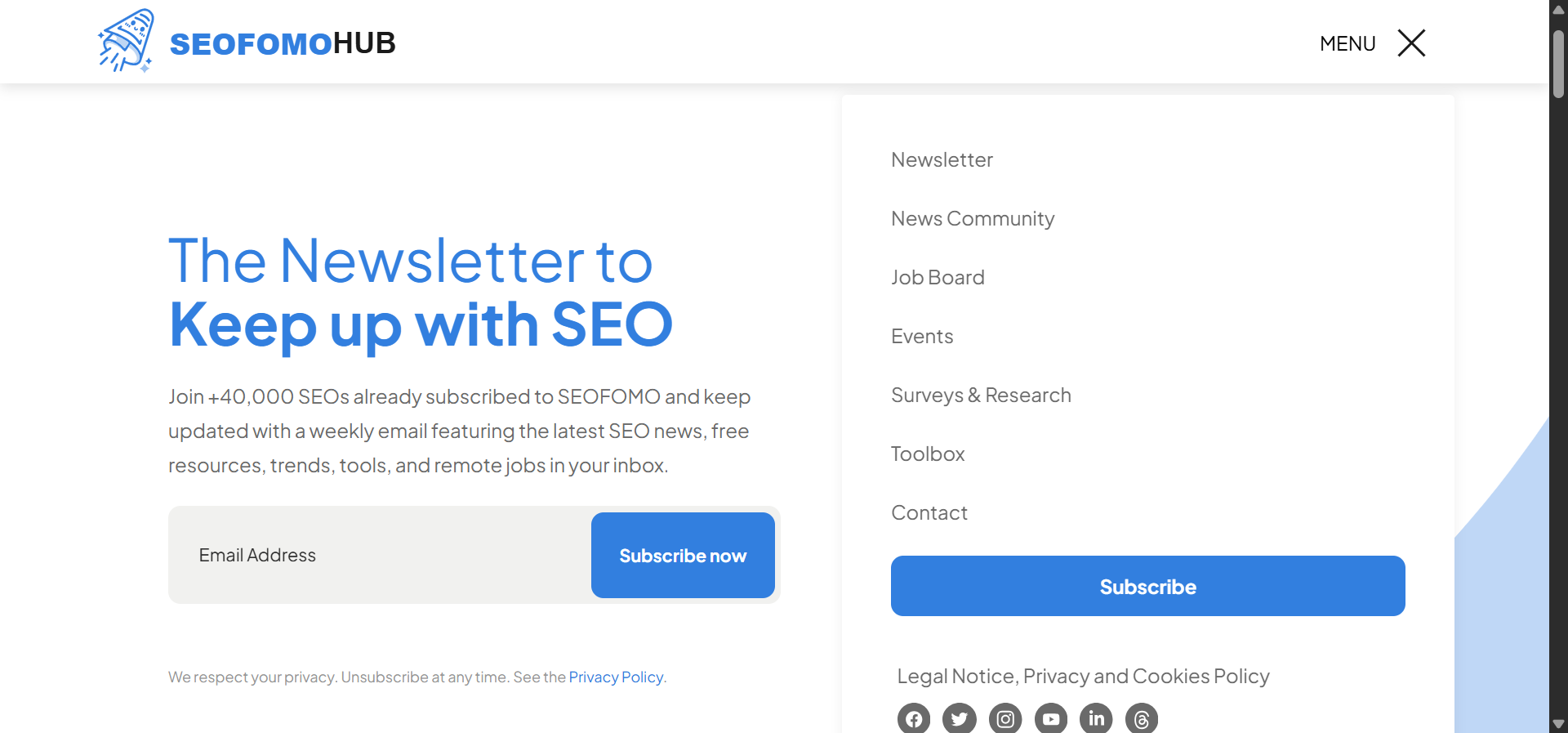Image resolution: width=1568 pixels, height=733 pixels.
Task: Click the blue Subscribe button
Action: coord(1147,586)
